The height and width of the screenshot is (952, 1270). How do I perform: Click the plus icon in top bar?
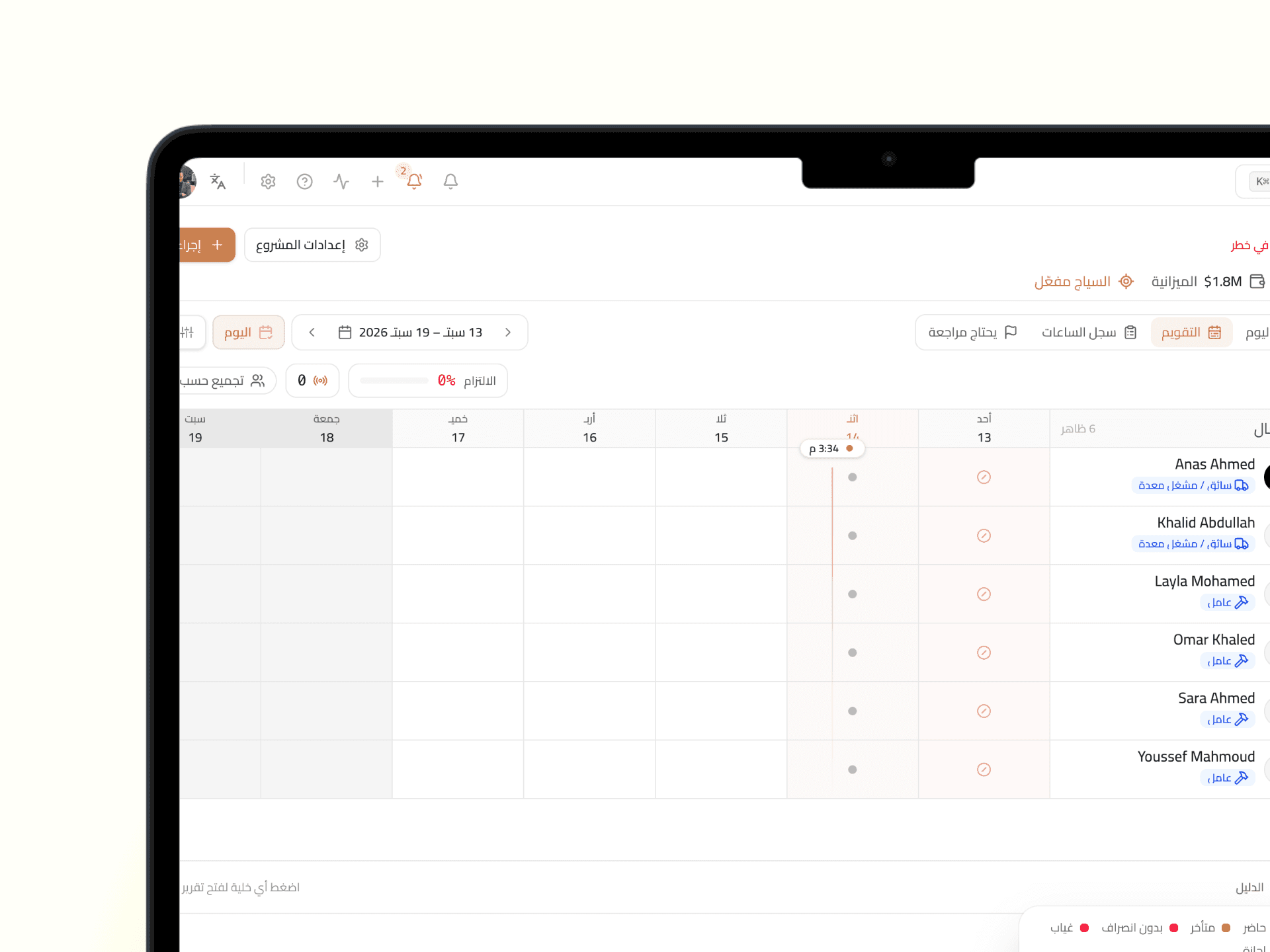tap(378, 181)
